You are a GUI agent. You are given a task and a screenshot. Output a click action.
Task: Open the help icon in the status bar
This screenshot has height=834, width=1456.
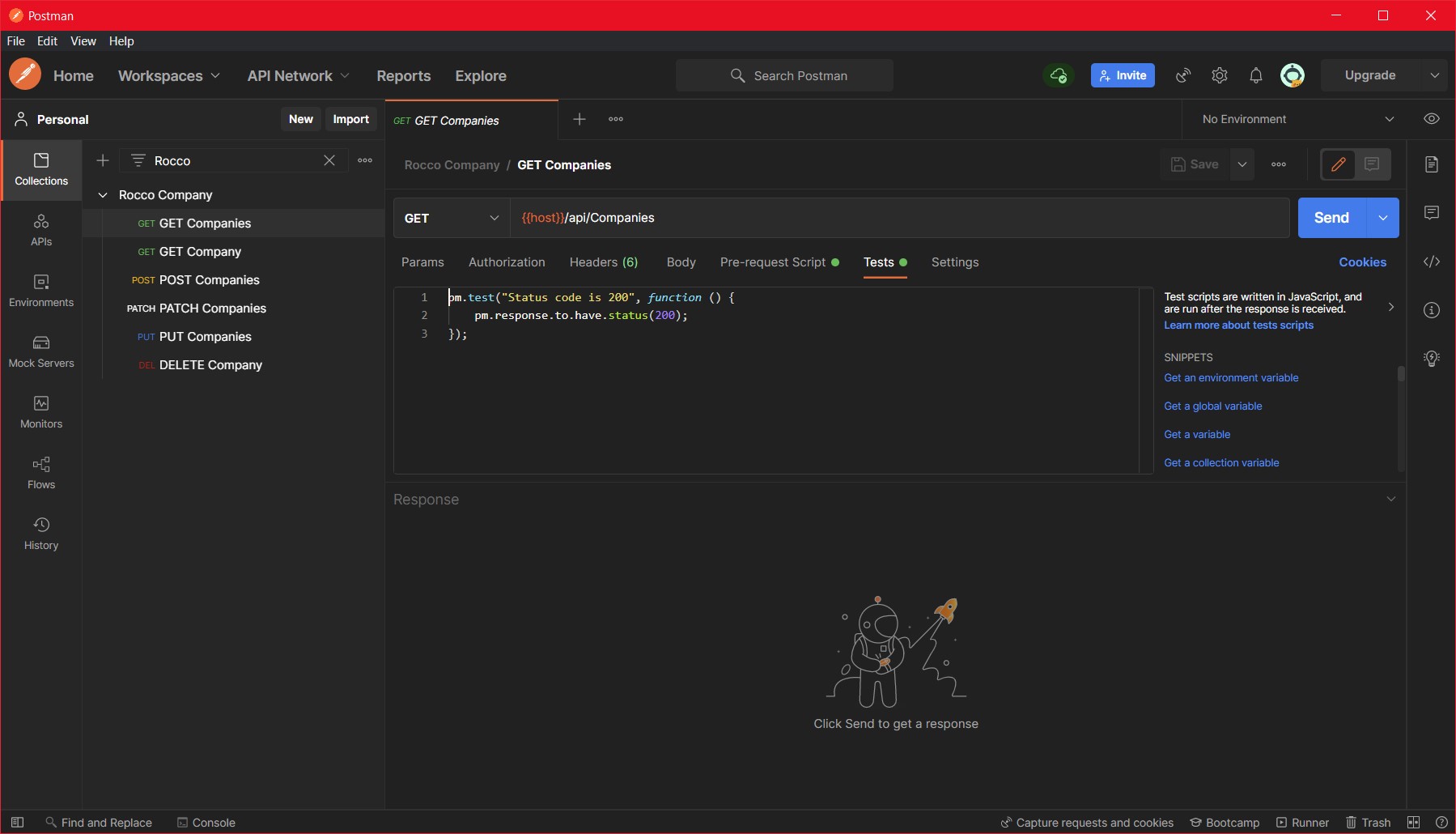tap(1441, 822)
